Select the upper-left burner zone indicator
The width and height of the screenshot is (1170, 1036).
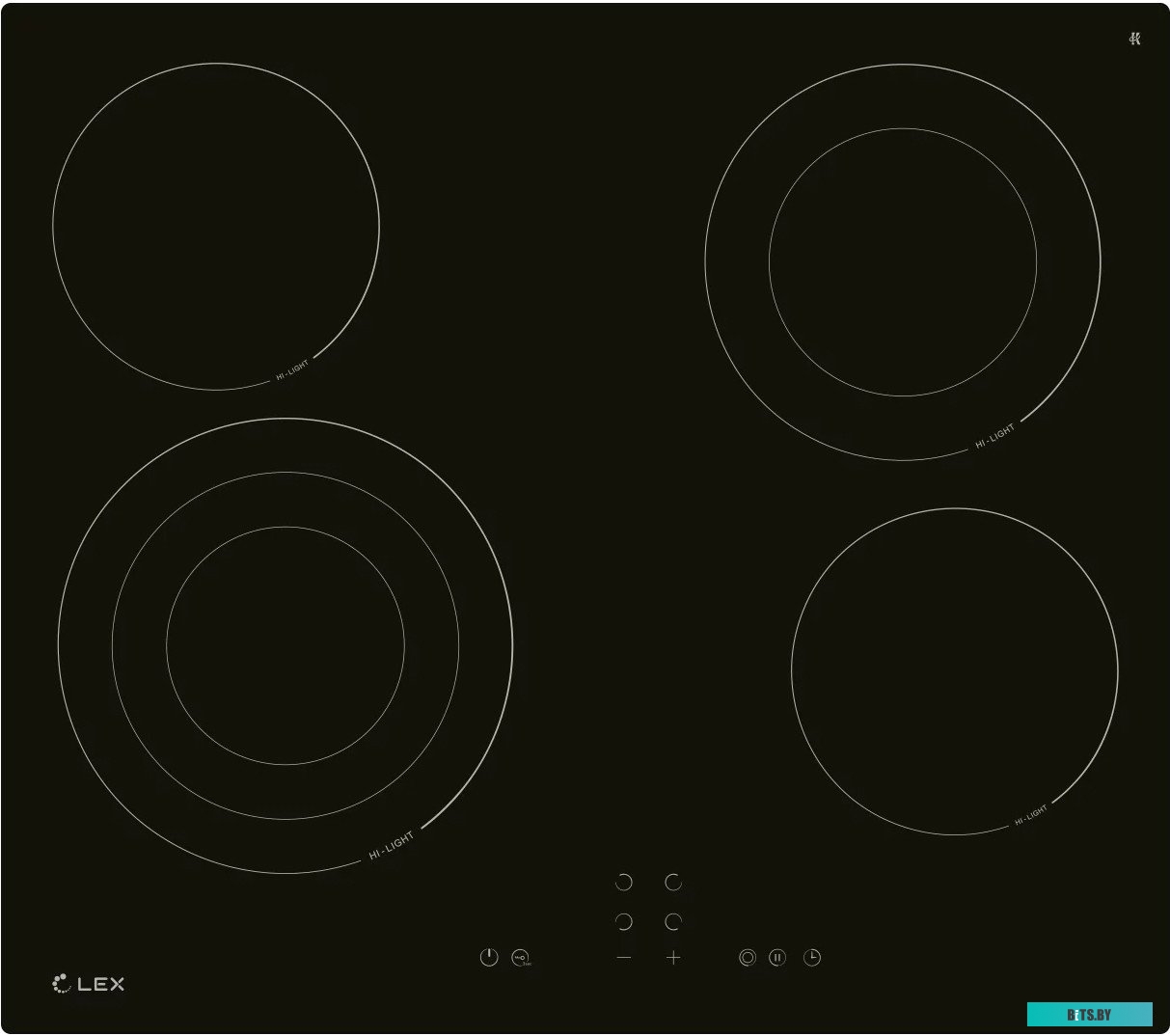pos(623,881)
